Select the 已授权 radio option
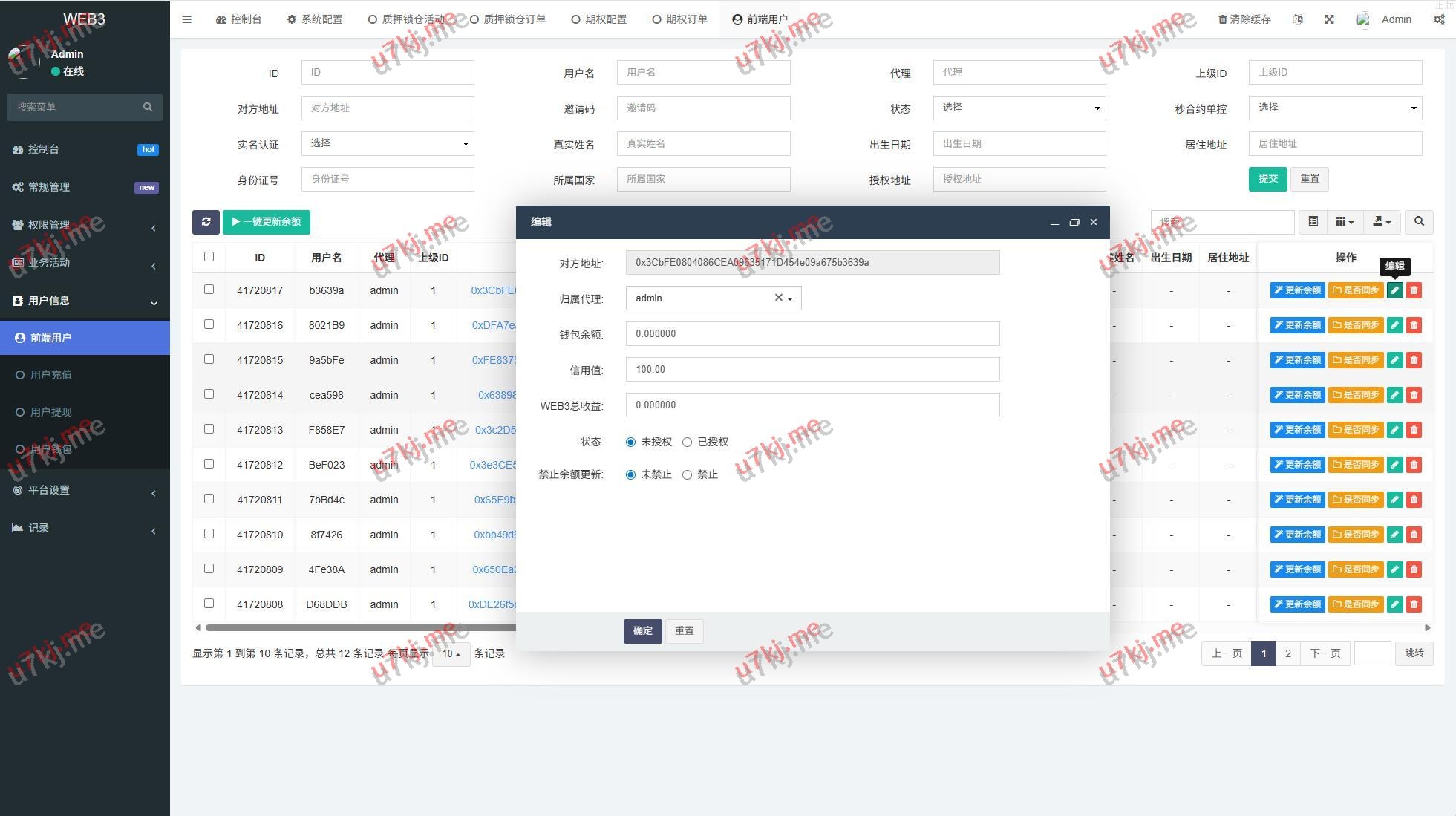 (688, 442)
